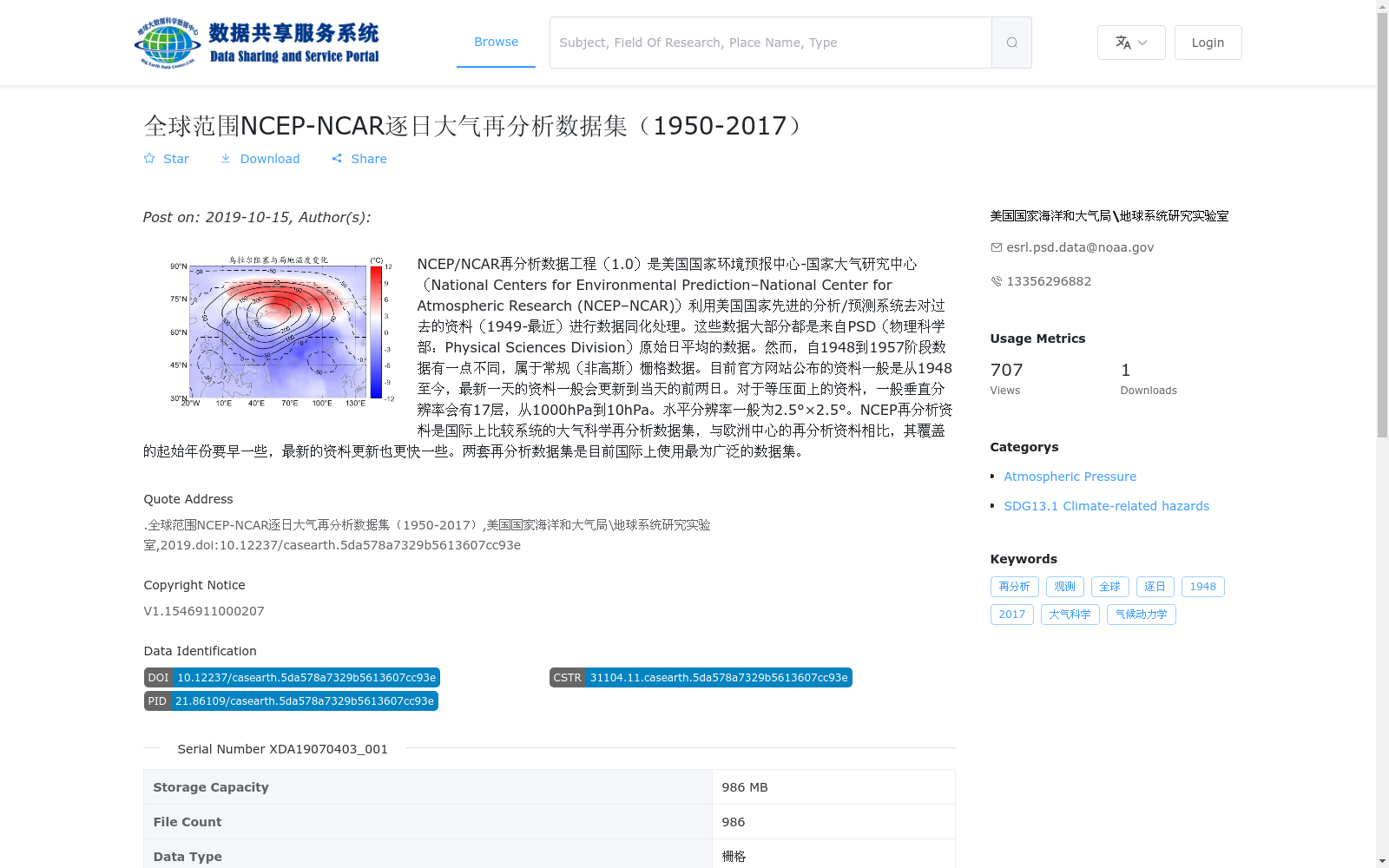
Task: Click the page vertical scrollbar thumb
Action: [1382, 226]
